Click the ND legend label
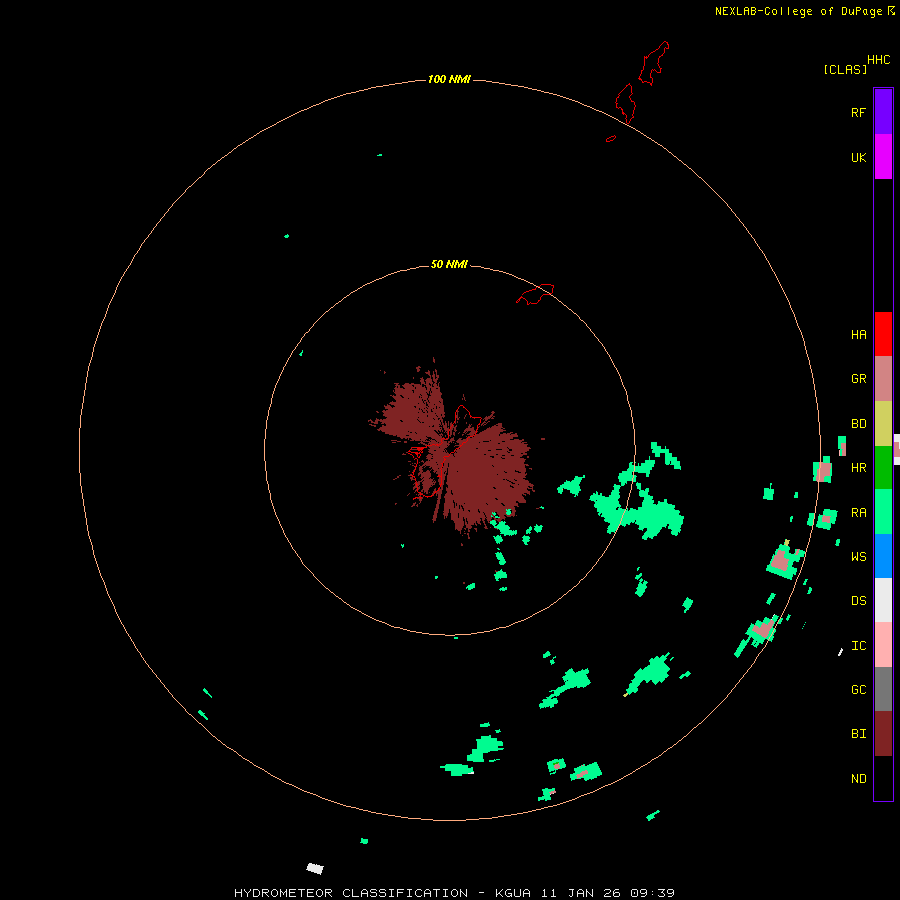The image size is (900, 900). click(x=858, y=779)
